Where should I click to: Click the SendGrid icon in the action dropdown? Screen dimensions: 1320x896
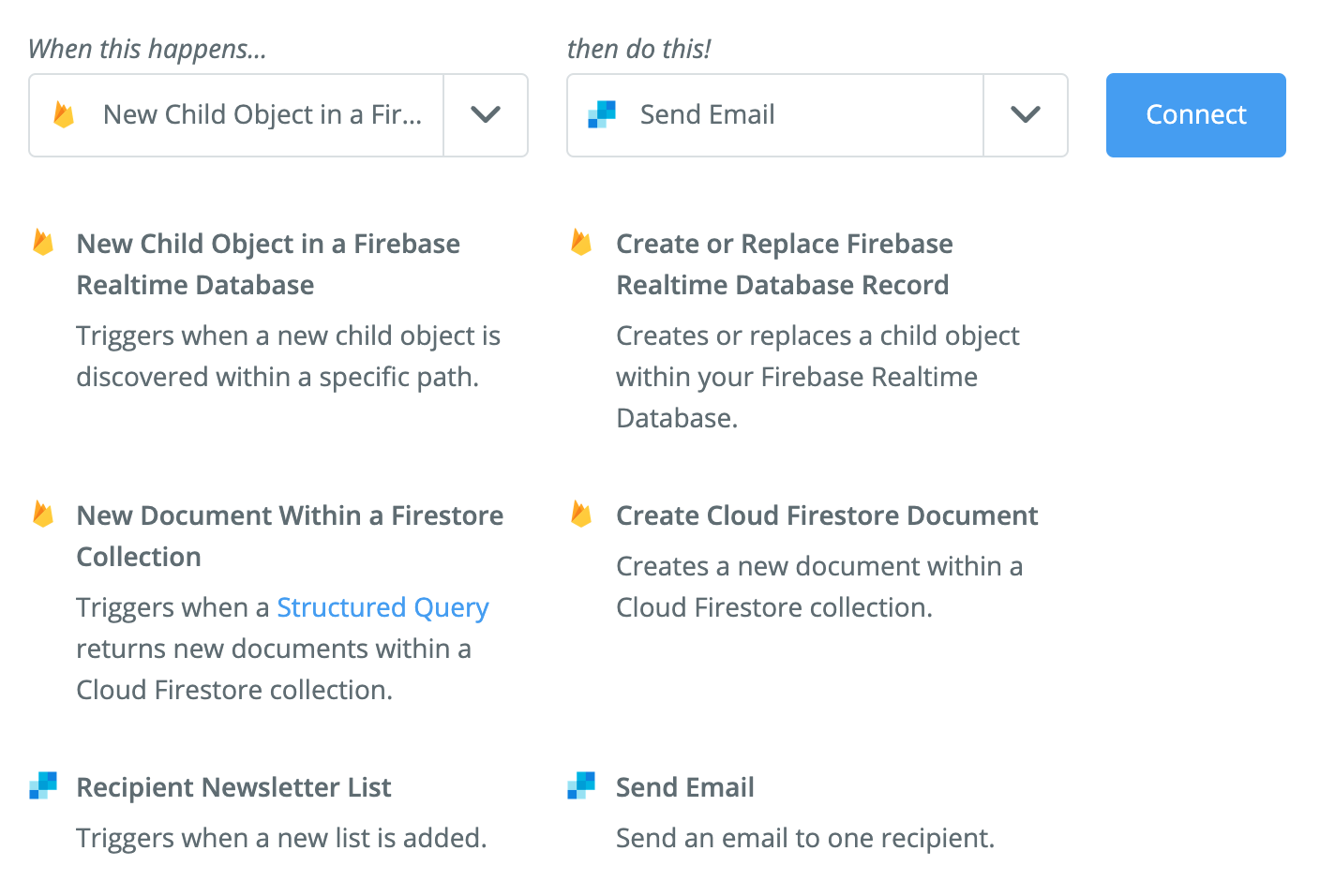pyautogui.click(x=602, y=114)
